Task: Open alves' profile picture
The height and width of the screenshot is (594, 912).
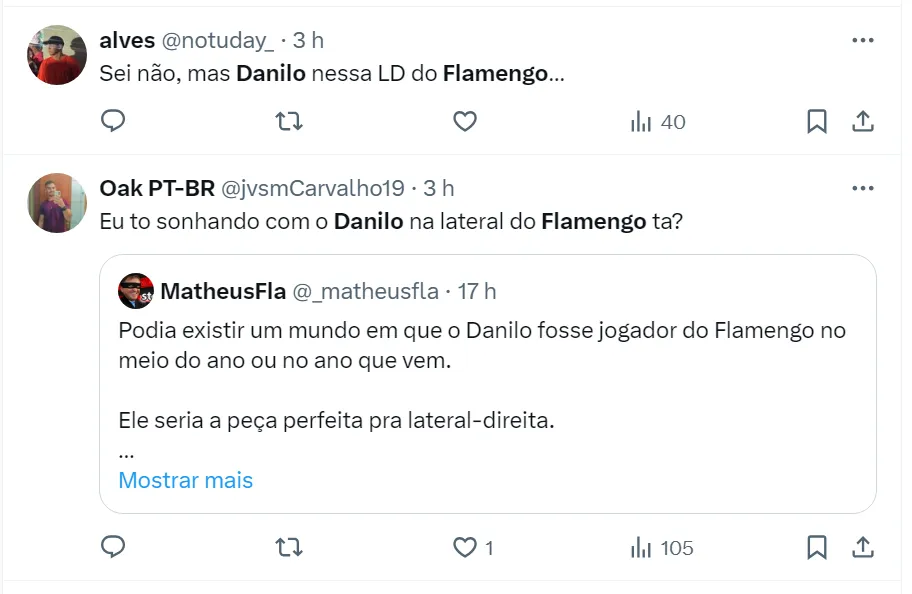Action: tap(57, 55)
